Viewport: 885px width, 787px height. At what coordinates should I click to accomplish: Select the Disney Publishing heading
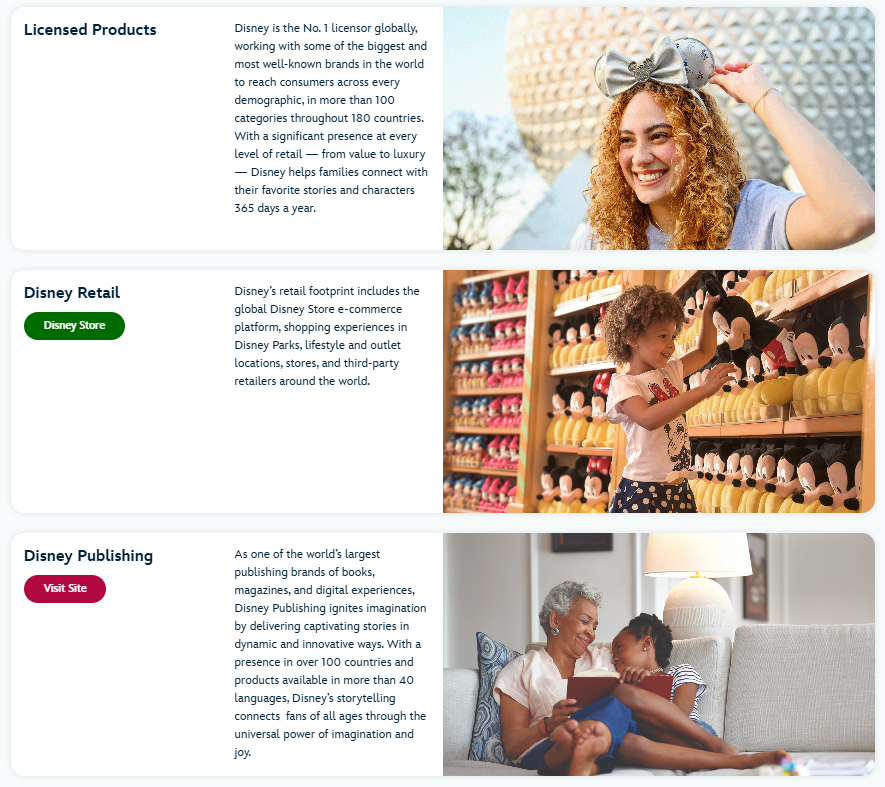(x=88, y=556)
